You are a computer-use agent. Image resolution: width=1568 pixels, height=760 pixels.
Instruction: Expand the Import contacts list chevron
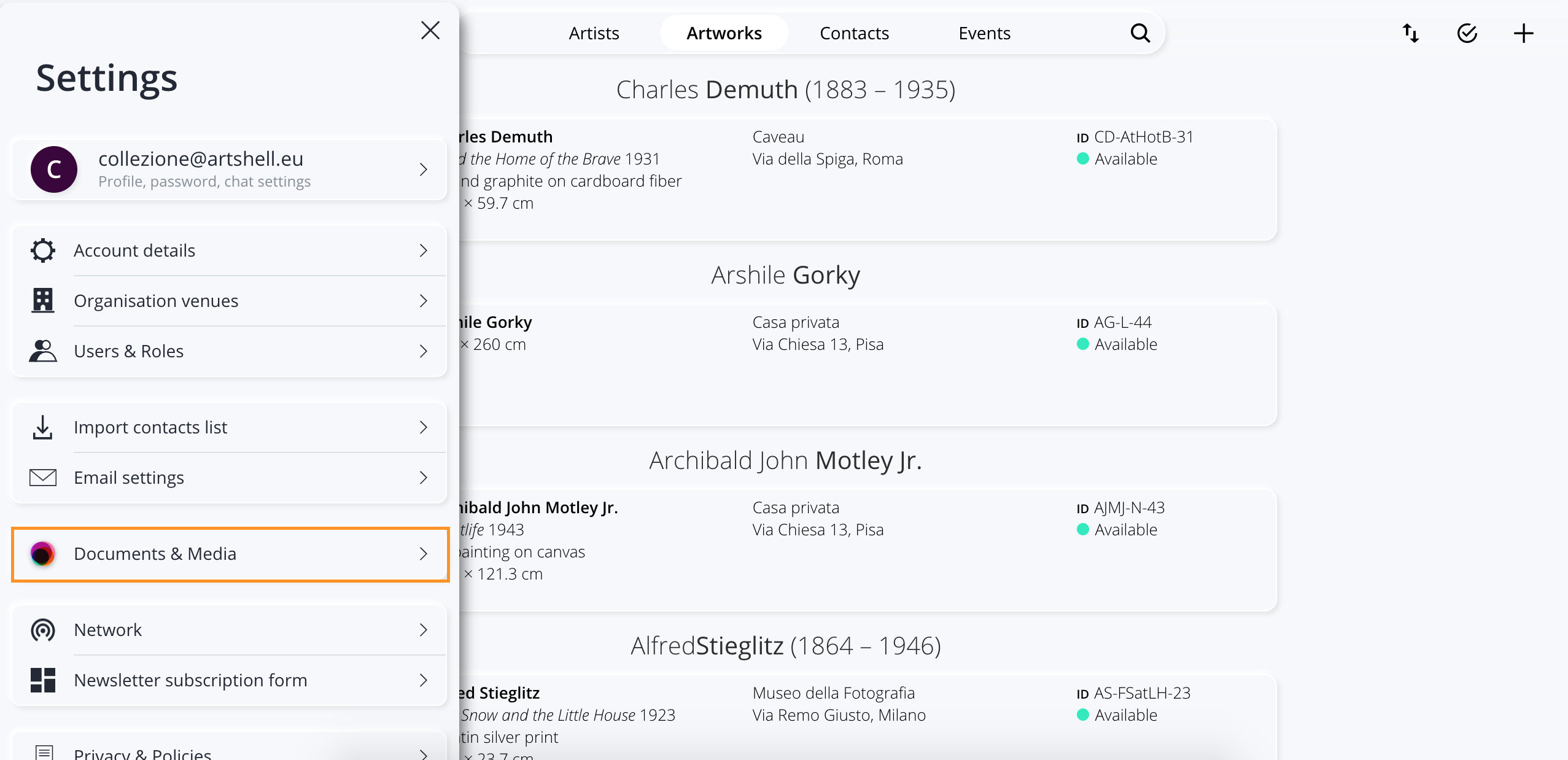coord(424,427)
